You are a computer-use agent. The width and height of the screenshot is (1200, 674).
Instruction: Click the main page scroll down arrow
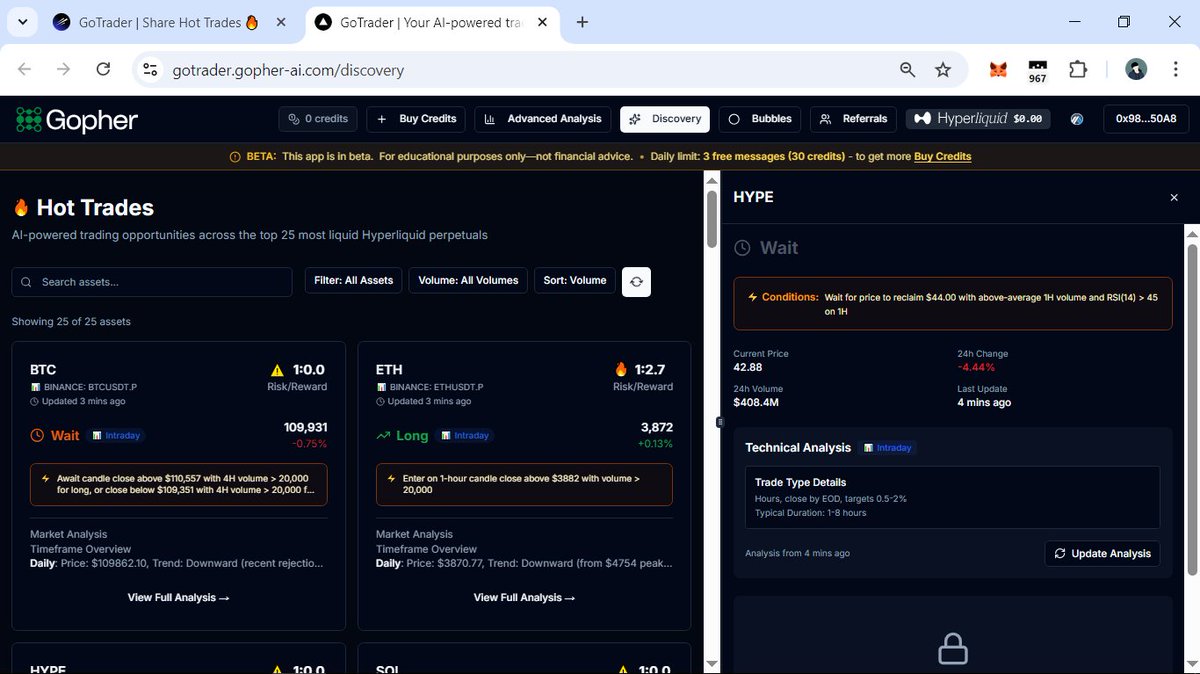[x=712, y=663]
